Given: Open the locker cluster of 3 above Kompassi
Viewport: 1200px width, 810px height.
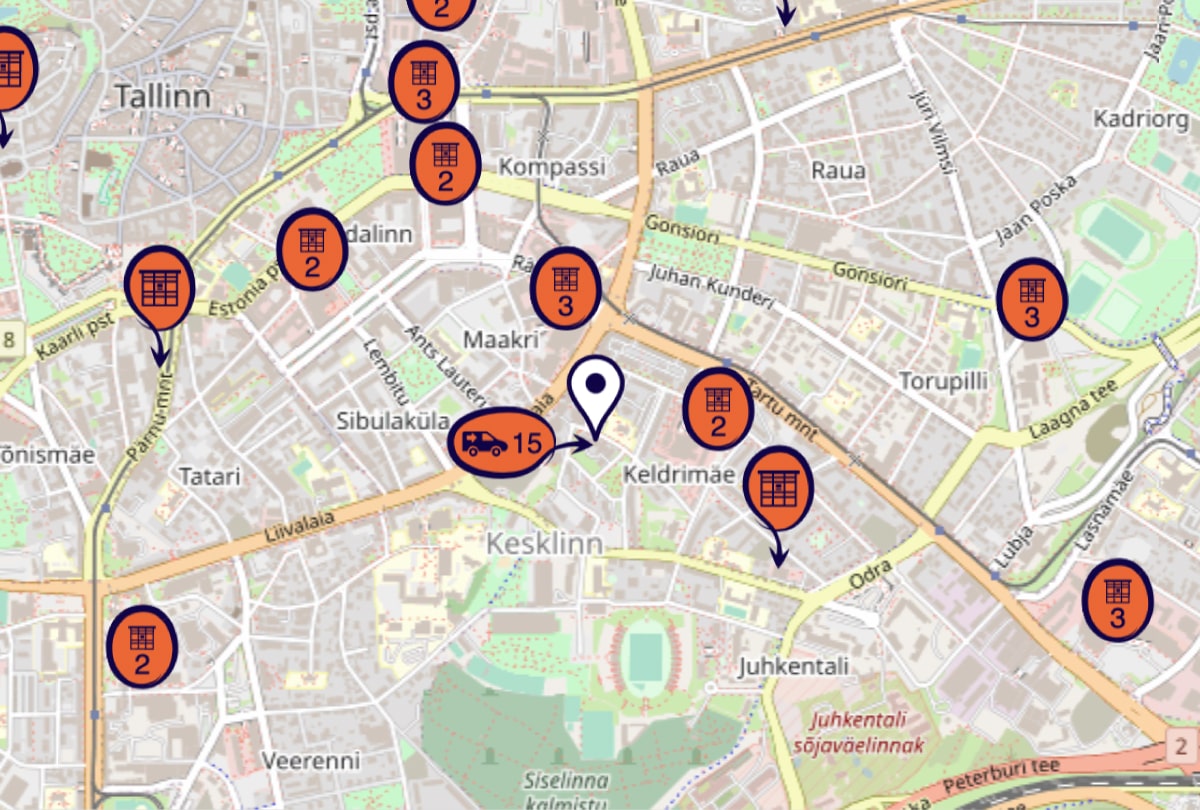Looking at the screenshot, I should click(423, 82).
